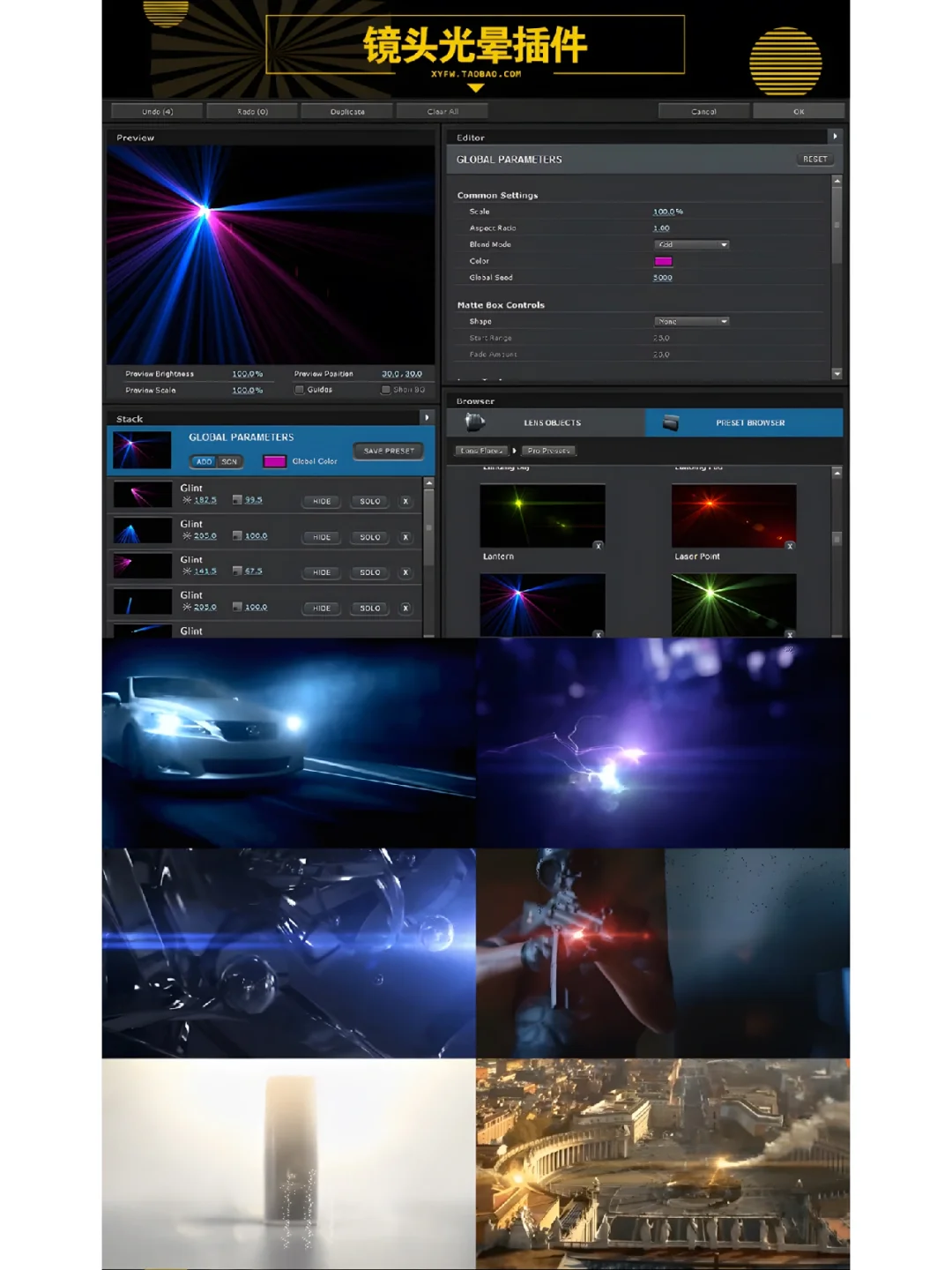Select the blue and magenta preset thumbnail
The width and height of the screenshot is (952, 1270).
pyautogui.click(x=542, y=605)
